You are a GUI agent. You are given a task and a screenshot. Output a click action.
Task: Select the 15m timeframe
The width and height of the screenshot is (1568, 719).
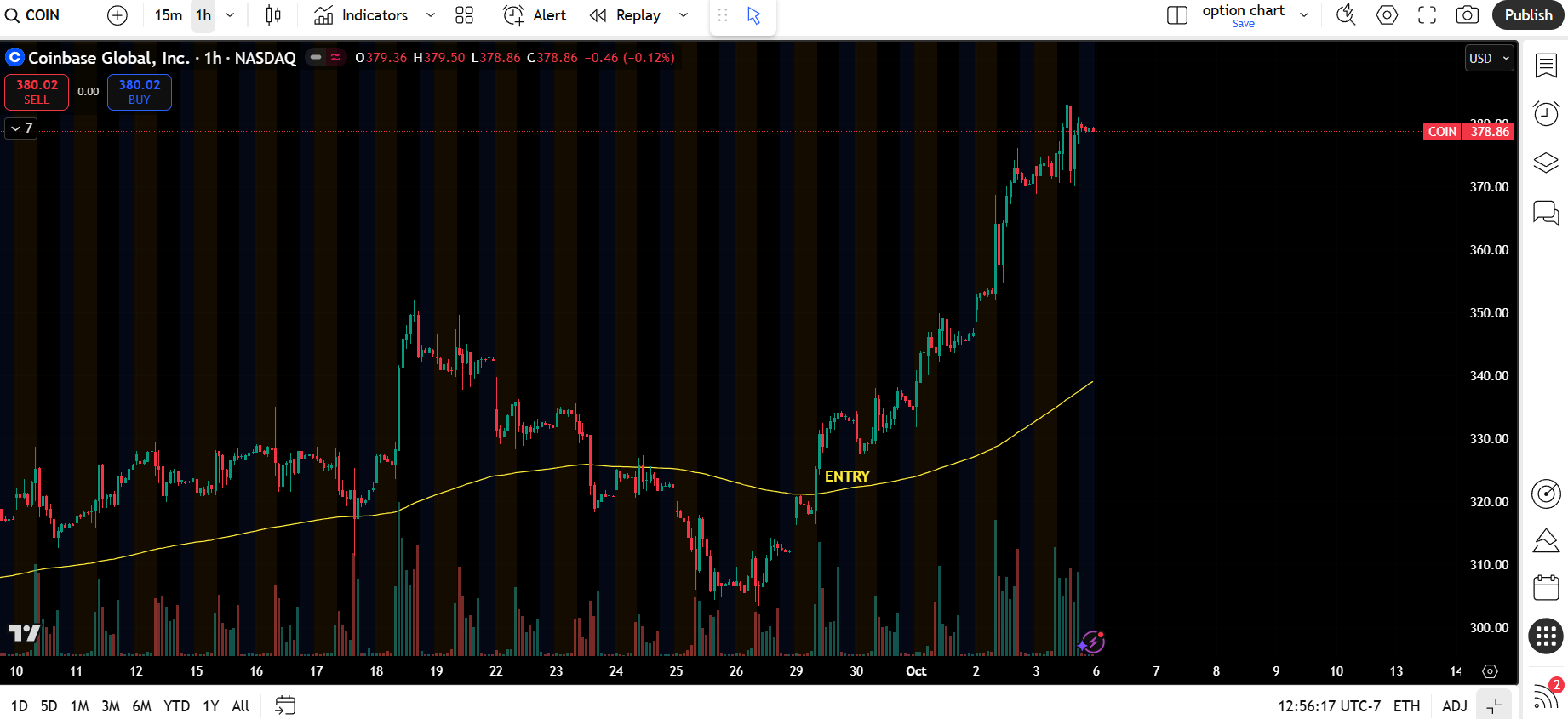(168, 15)
